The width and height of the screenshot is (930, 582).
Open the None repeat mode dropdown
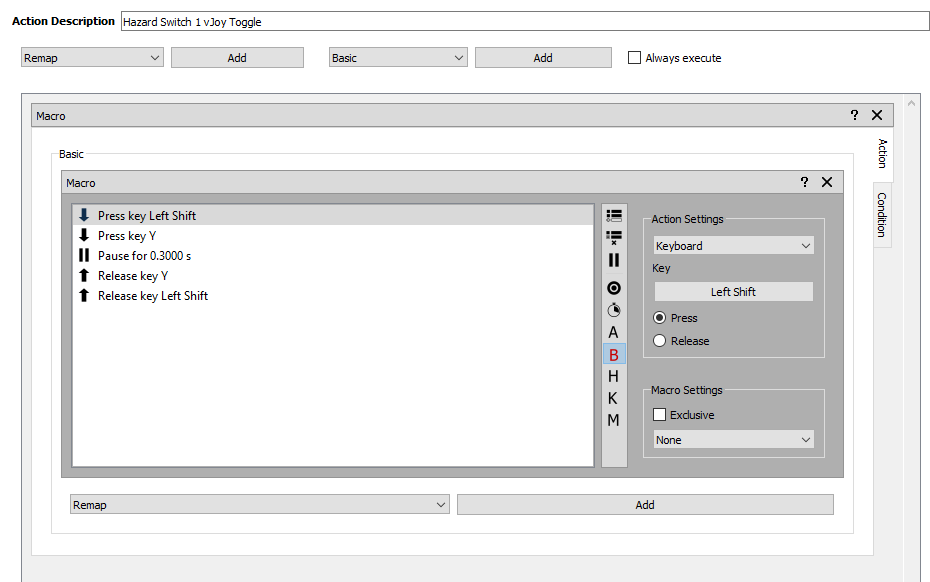coord(734,440)
